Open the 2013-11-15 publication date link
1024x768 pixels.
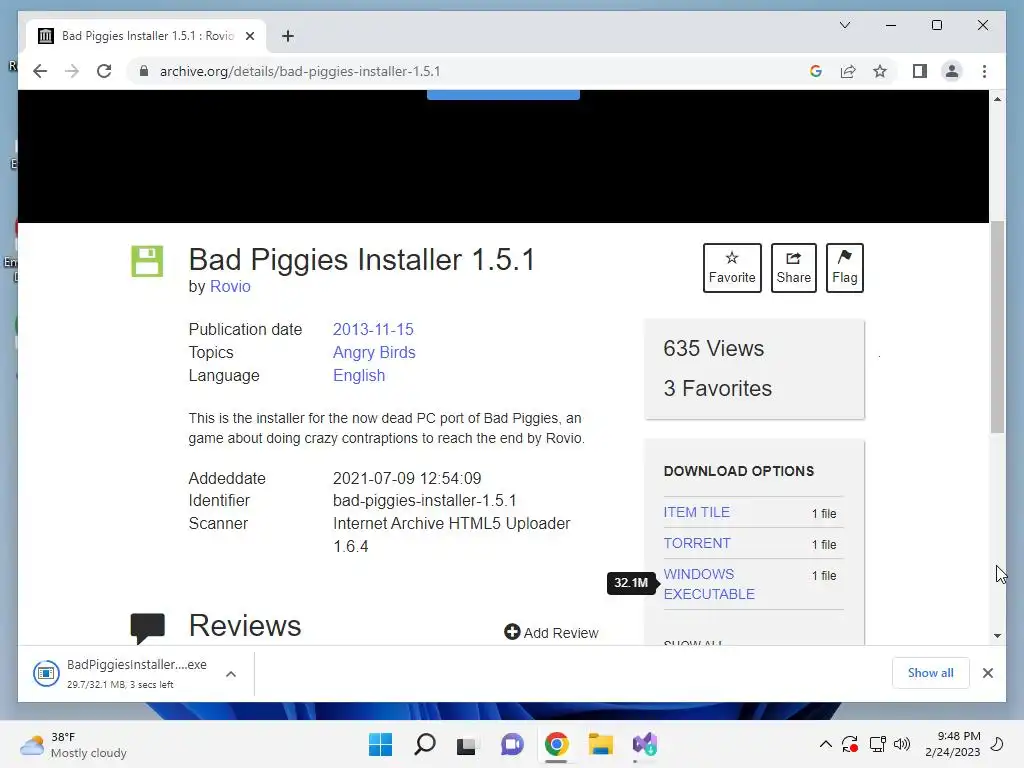373,329
